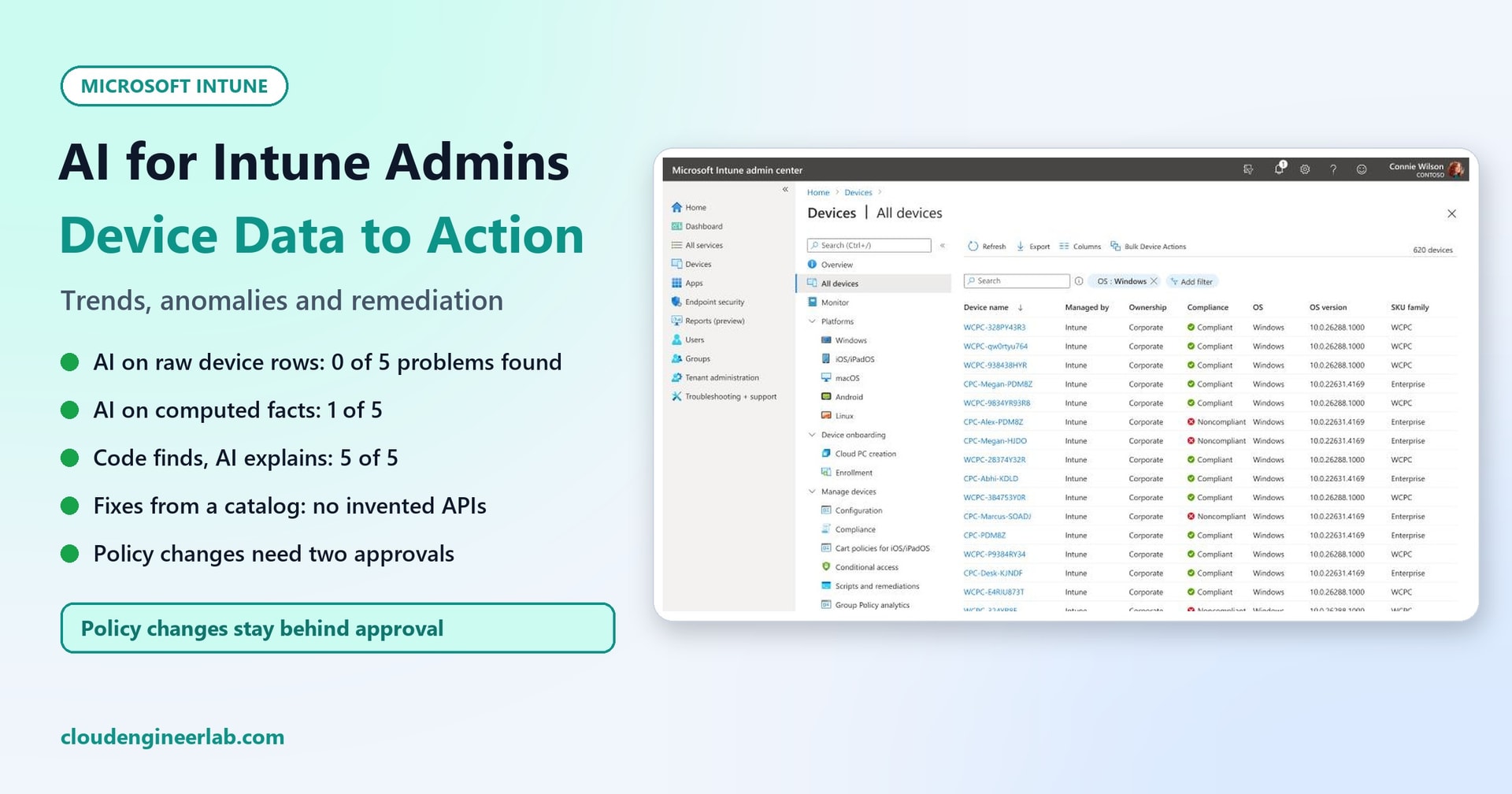Click the Compliance column header

pyautogui.click(x=1207, y=307)
